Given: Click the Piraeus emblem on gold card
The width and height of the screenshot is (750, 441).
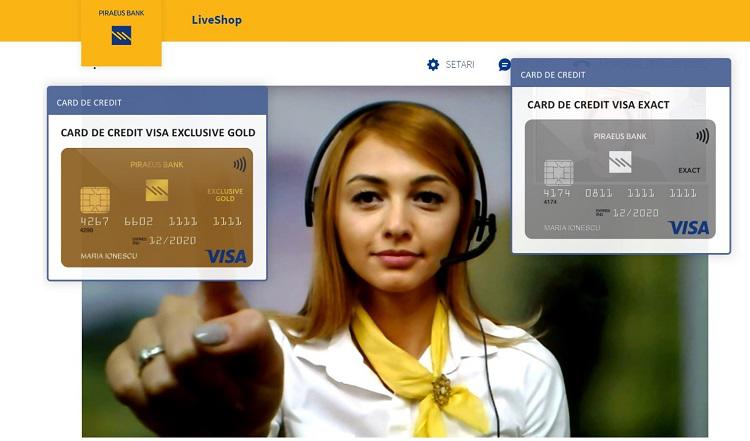Looking at the screenshot, I should click(x=157, y=190).
